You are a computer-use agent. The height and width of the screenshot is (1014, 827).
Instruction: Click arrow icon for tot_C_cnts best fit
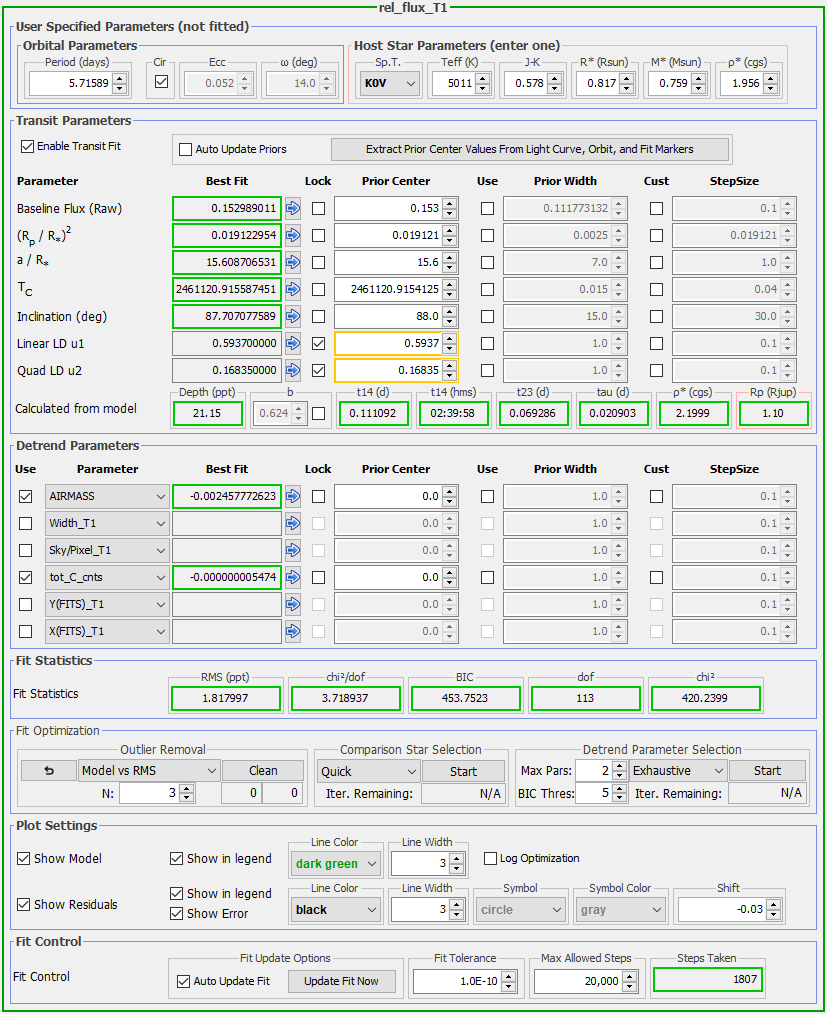point(293,577)
